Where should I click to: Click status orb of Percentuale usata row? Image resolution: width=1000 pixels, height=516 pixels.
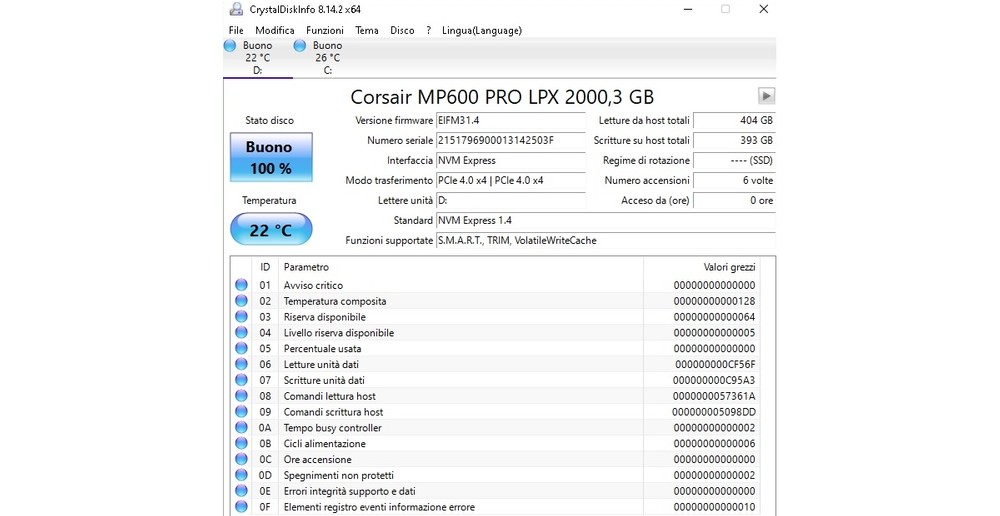pos(241,348)
